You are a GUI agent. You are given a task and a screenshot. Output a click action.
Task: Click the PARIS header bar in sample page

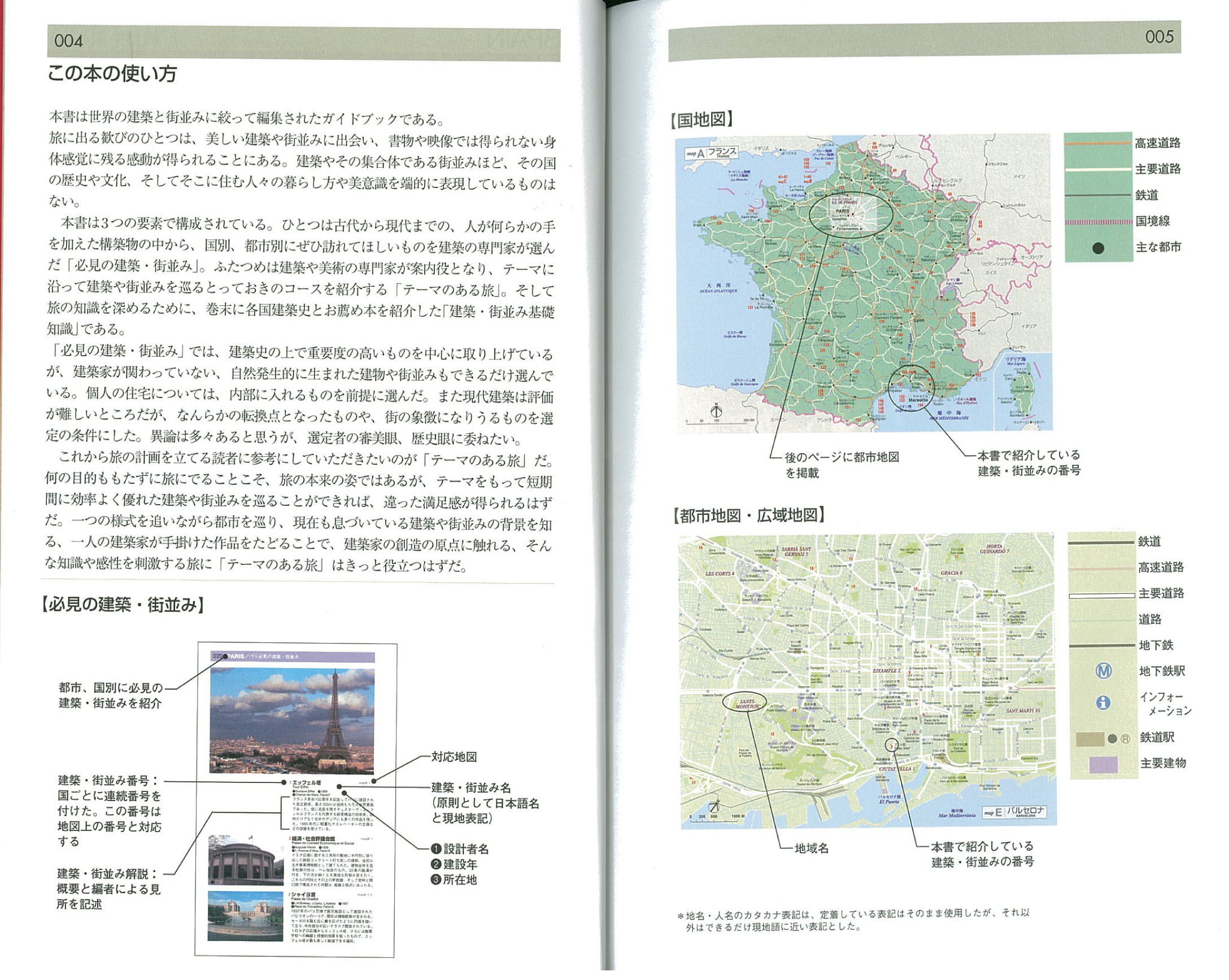(x=293, y=657)
